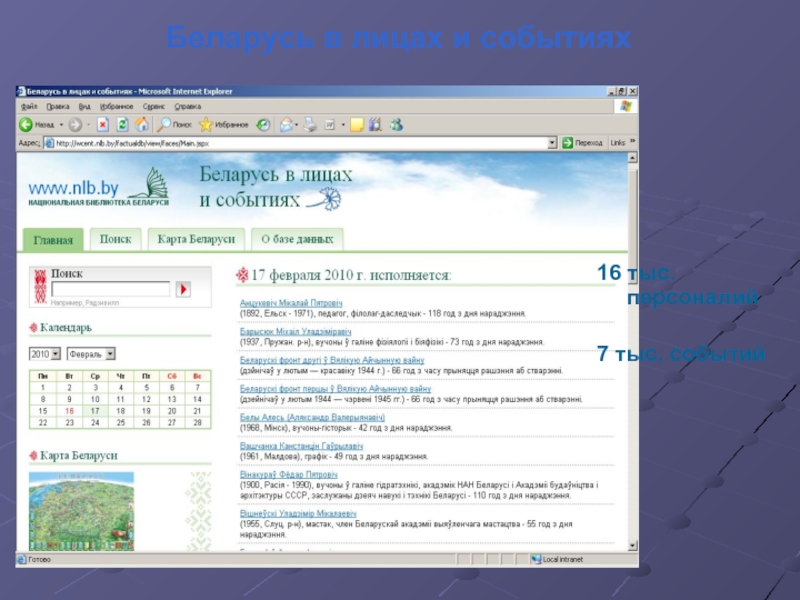
Task: Open Forward button history dropdown arrow
Action: (x=88, y=124)
